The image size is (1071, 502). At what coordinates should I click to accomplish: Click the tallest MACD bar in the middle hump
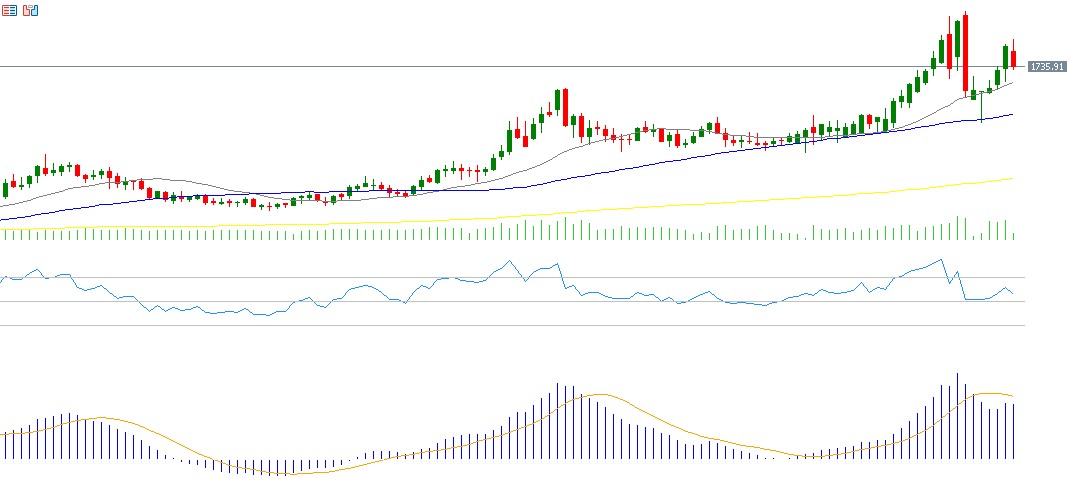tap(557, 422)
